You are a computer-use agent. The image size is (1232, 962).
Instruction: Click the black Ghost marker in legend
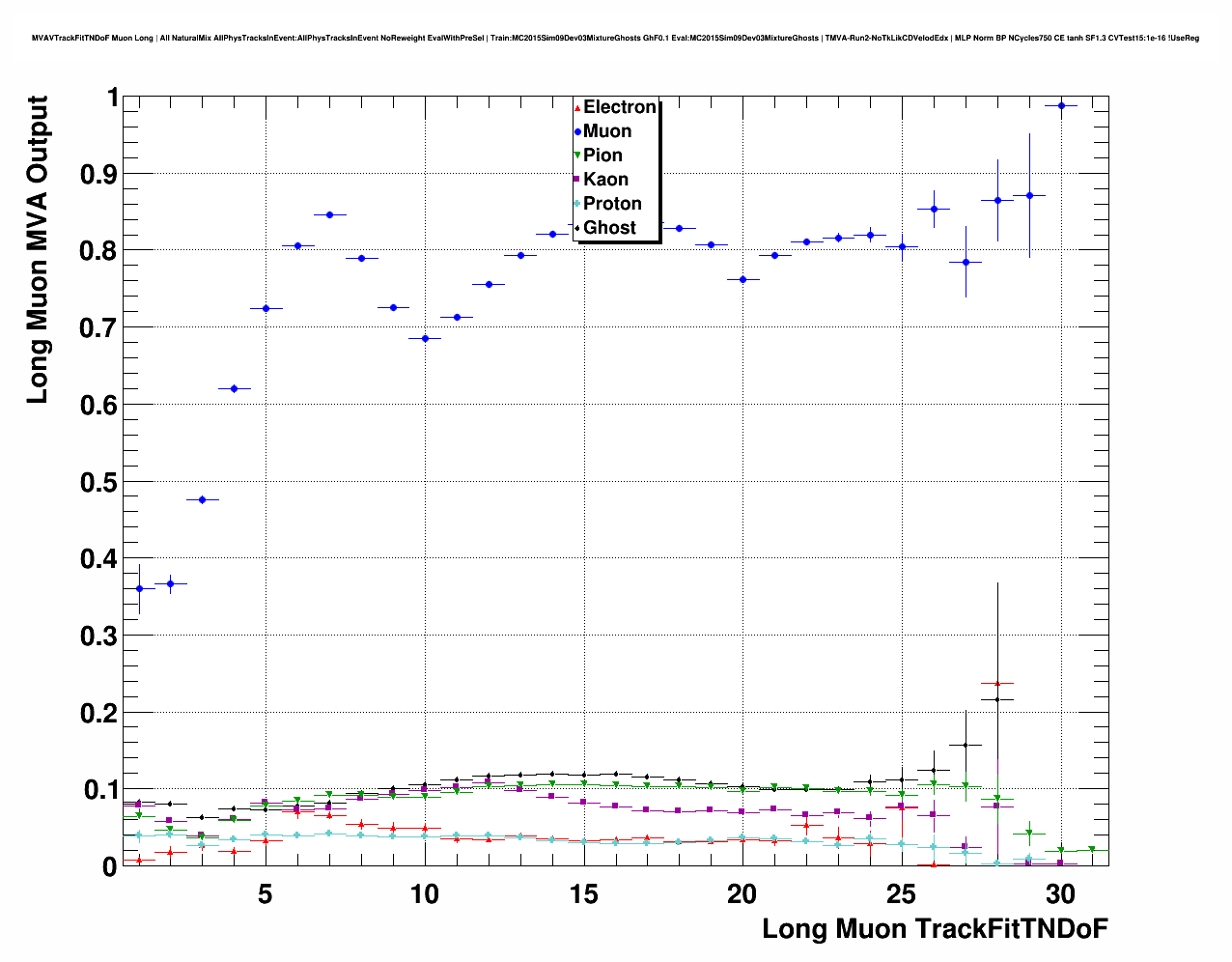tap(577, 228)
